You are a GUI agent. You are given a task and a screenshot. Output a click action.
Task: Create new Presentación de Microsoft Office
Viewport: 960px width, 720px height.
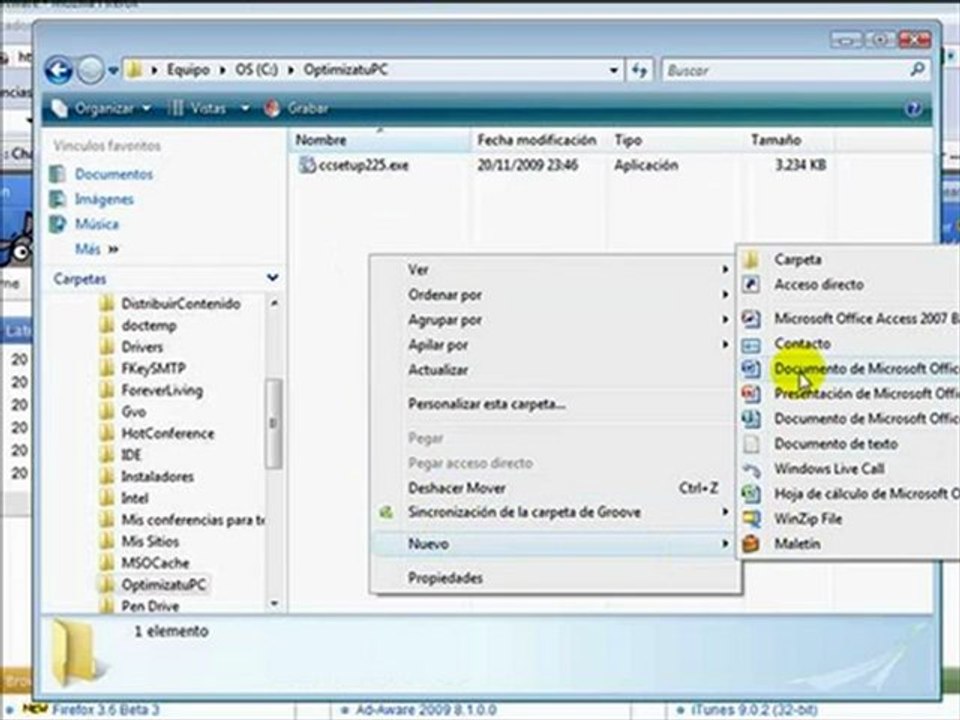click(x=850, y=394)
